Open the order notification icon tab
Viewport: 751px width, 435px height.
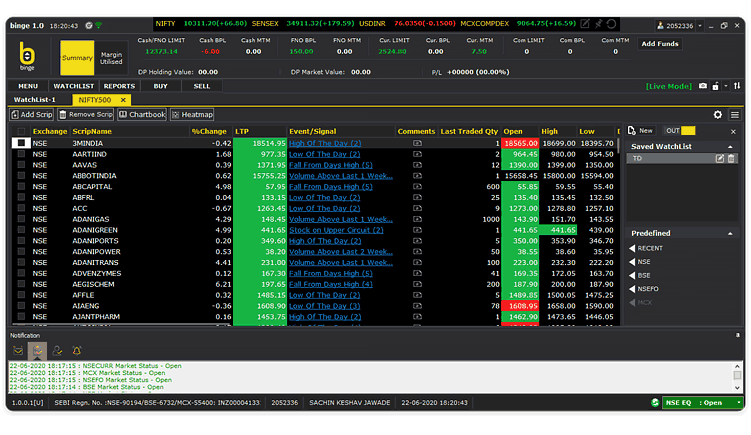[37, 351]
